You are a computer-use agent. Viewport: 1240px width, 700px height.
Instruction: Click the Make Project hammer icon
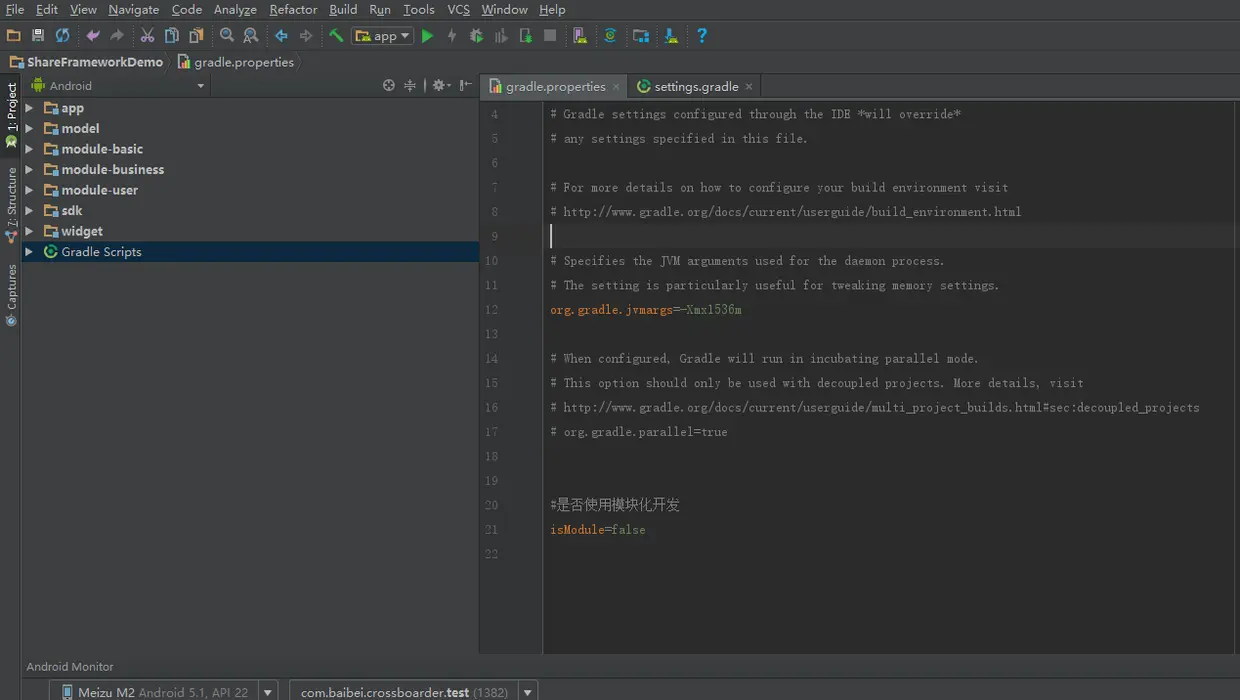point(336,36)
